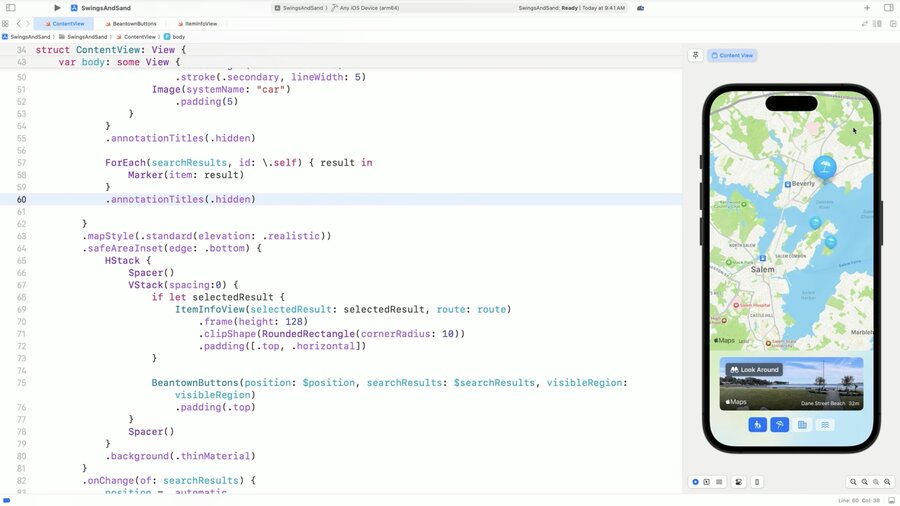
Task: Zoom out the canvas
Action: pyautogui.click(x=853, y=482)
